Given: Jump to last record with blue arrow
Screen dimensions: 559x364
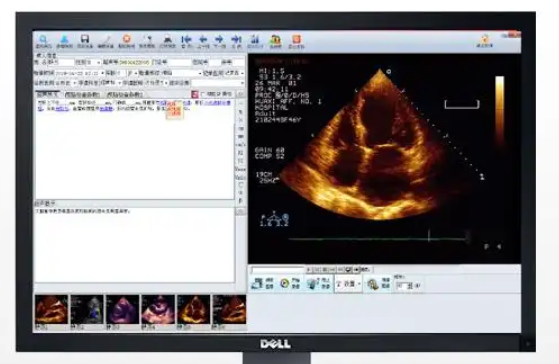Looking at the screenshot, I should coord(236,39).
